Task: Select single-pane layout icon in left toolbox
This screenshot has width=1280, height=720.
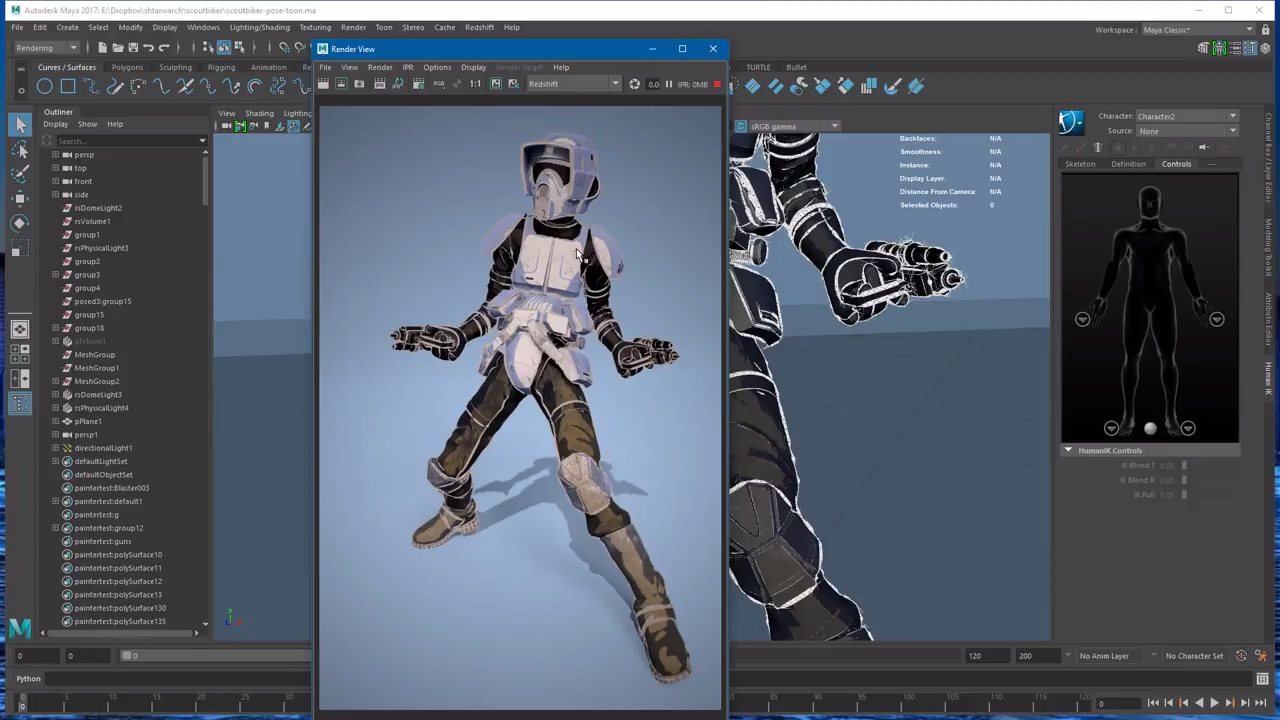Action: tap(20, 329)
